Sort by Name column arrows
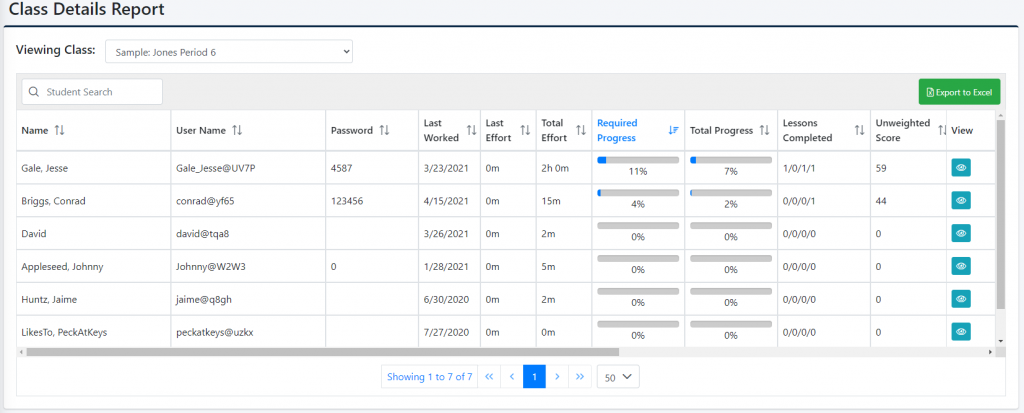Viewport: 1024px width, 413px height. point(59,130)
